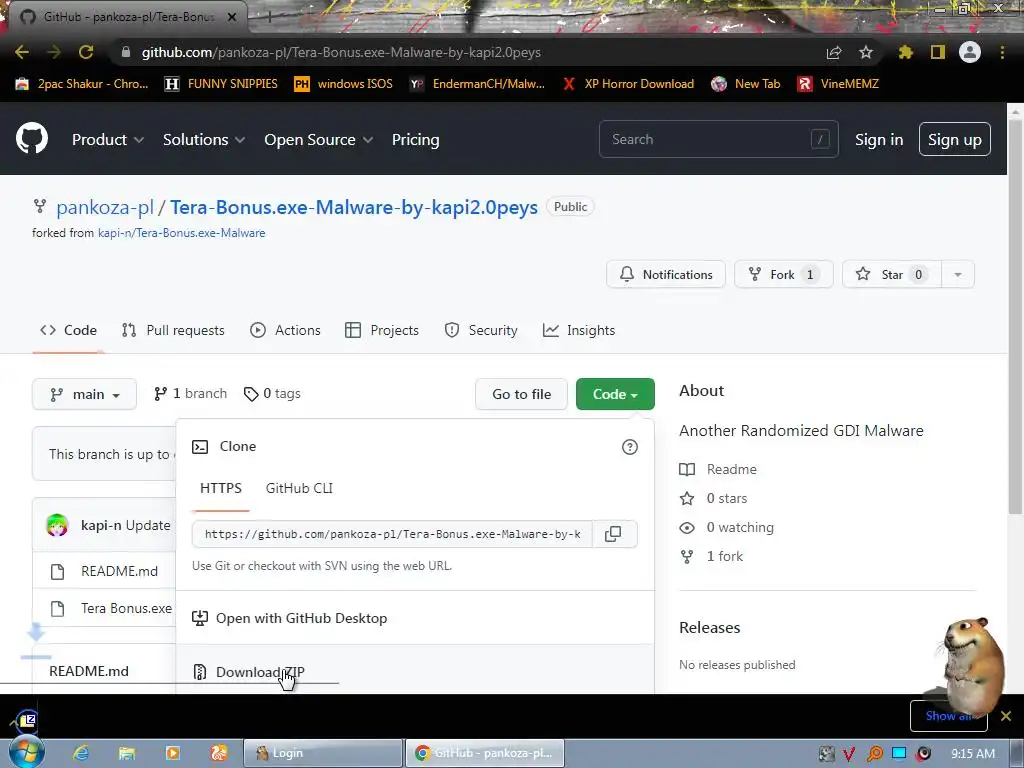
Task: Open Windows Explorer folder icon in taskbar
Action: pyautogui.click(x=127, y=753)
